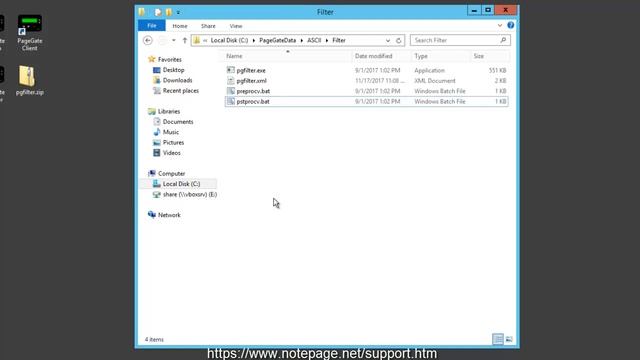Click Application type cell
640x360 pixels.
[x=429, y=70]
